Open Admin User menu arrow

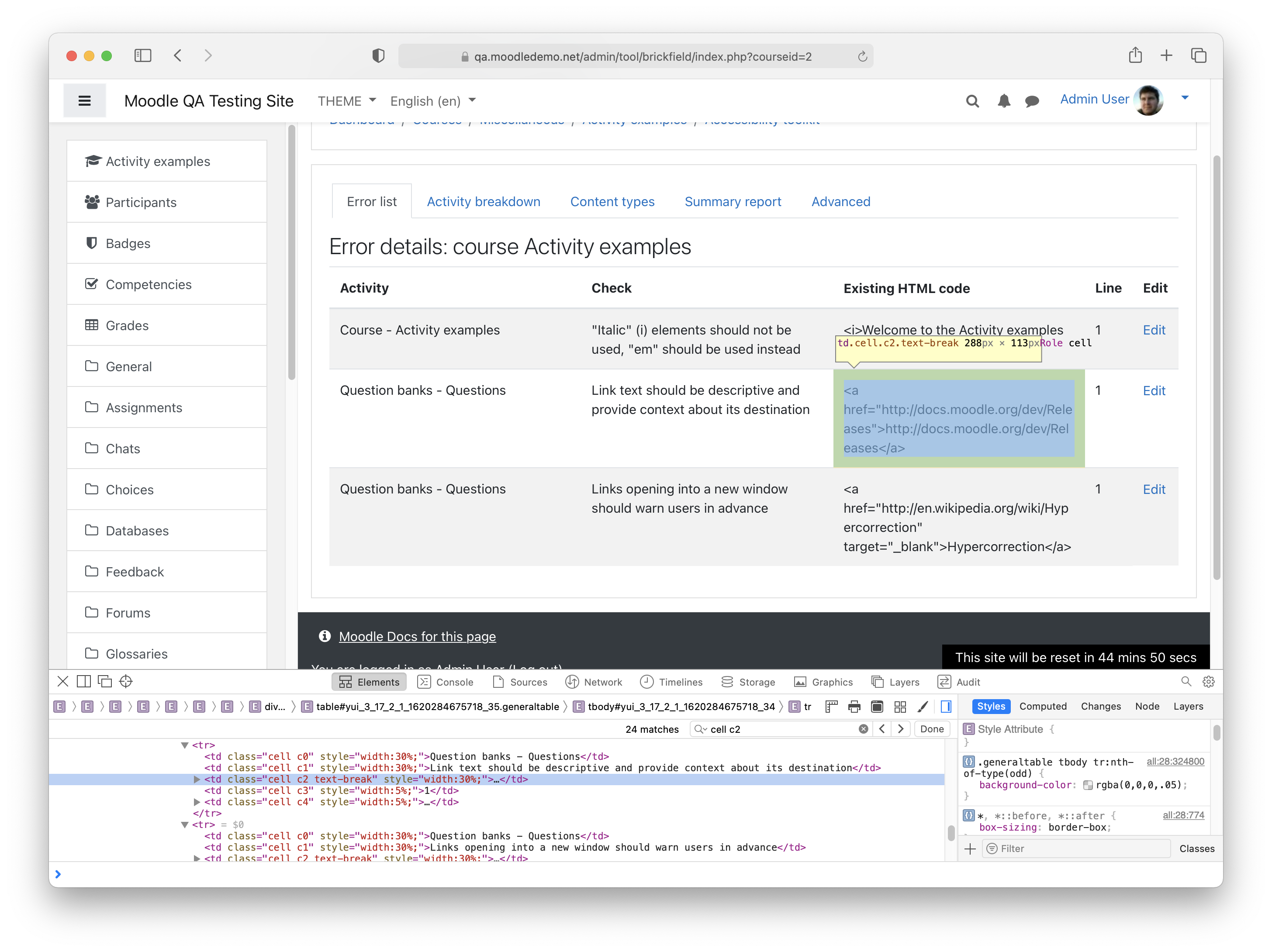(1185, 98)
